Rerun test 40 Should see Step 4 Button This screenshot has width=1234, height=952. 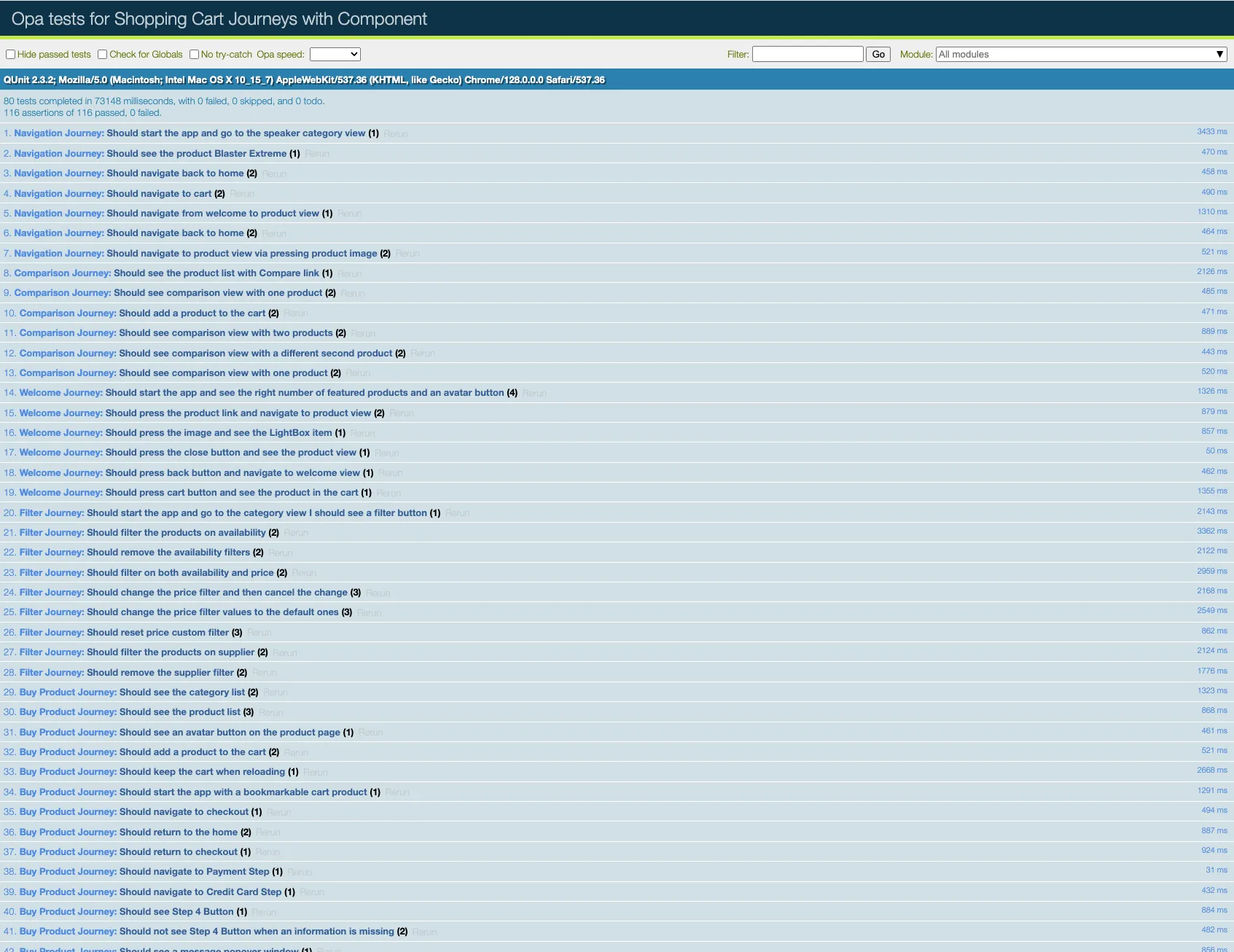pyautogui.click(x=264, y=912)
